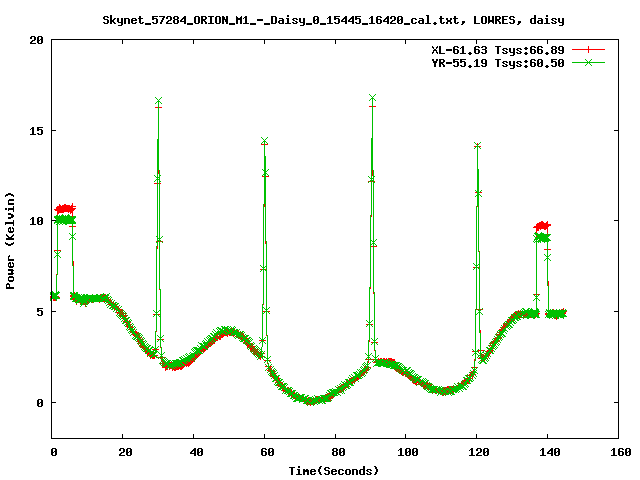
Task: Click the red calibration plateau near time 3 seconds
Action: point(65,209)
